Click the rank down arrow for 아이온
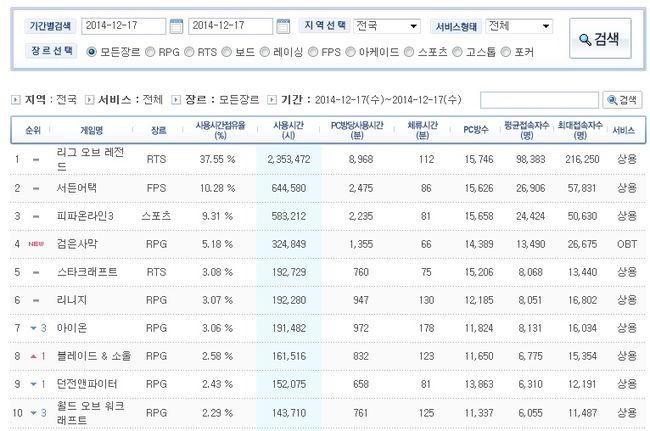Screen dimensions: 650x431 pyautogui.click(x=35, y=327)
